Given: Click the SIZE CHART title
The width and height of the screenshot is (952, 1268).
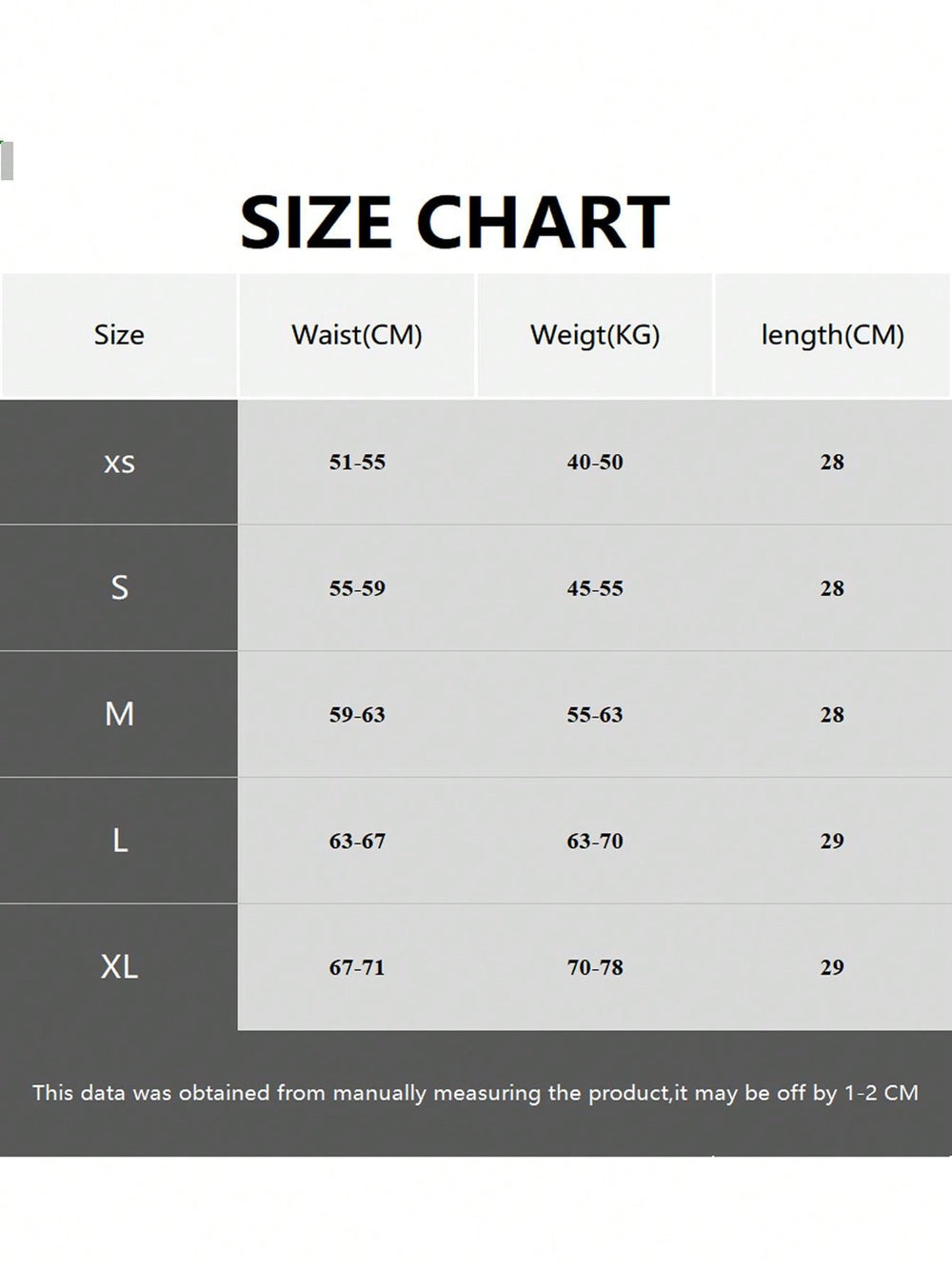Looking at the screenshot, I should click(454, 222).
